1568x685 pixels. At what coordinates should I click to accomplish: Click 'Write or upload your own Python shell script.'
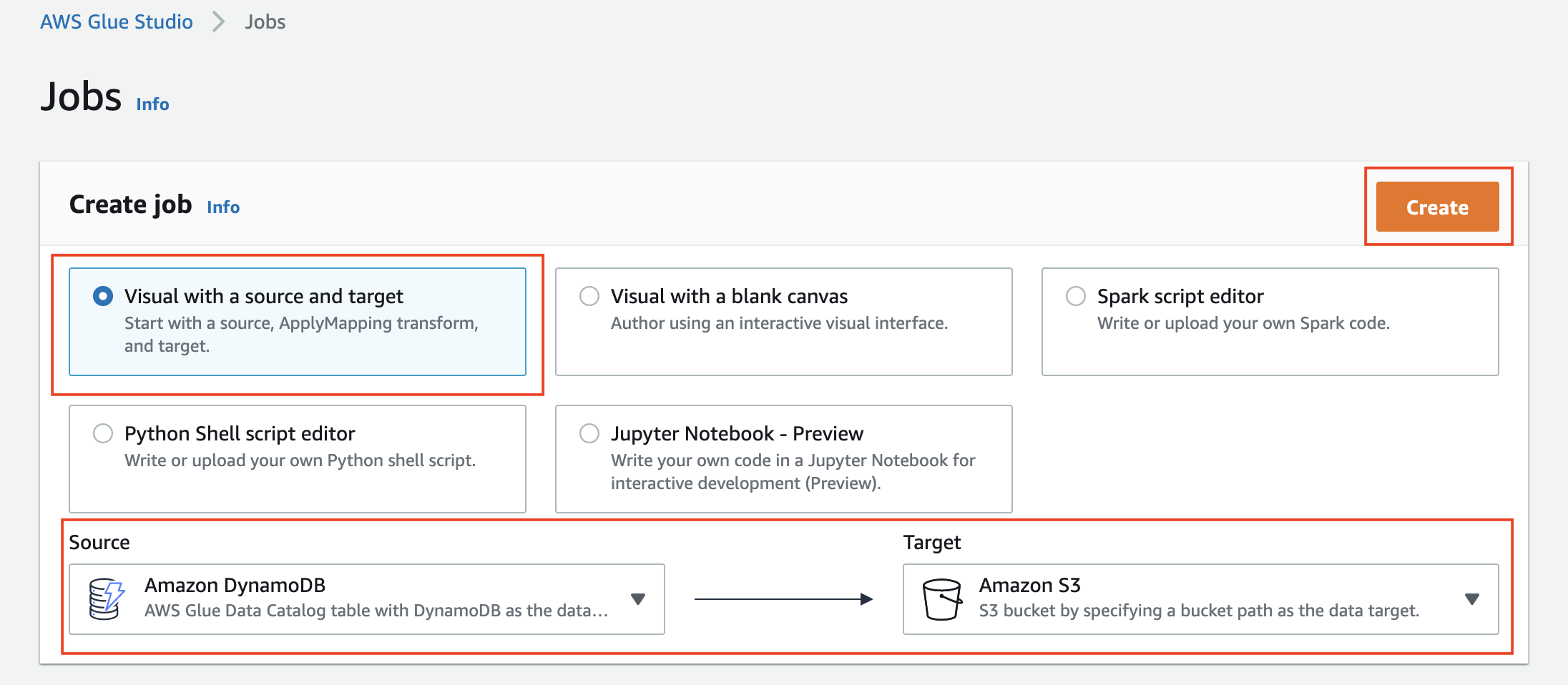(300, 460)
